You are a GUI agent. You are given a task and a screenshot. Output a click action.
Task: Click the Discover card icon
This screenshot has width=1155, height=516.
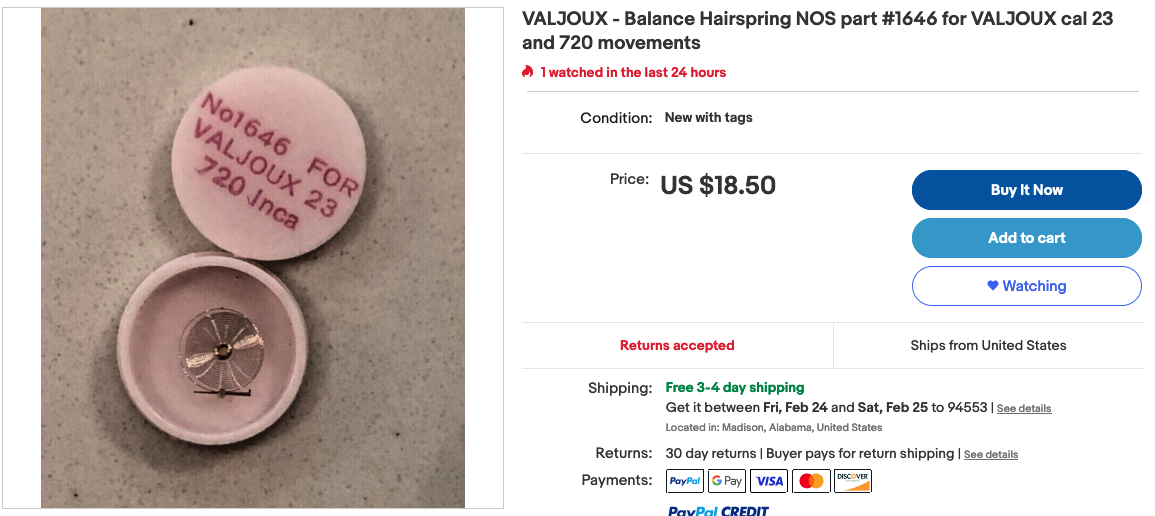point(853,481)
